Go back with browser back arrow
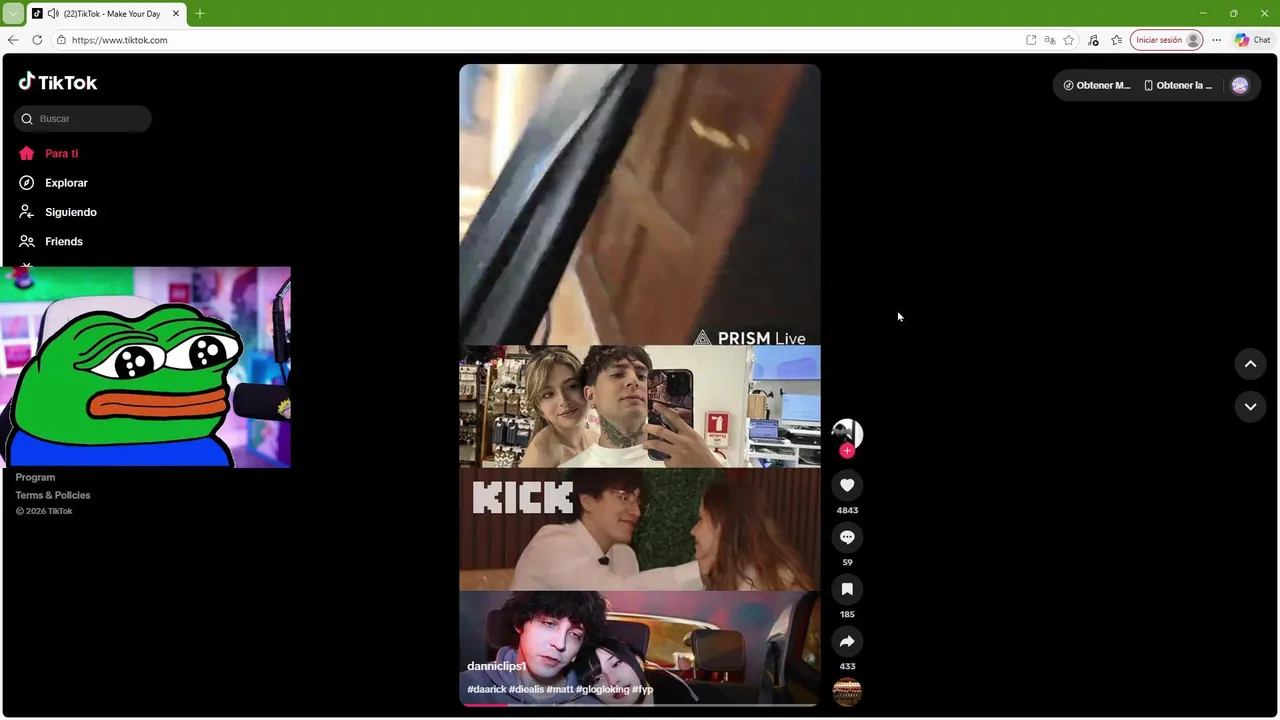1280x720 pixels. coord(13,40)
